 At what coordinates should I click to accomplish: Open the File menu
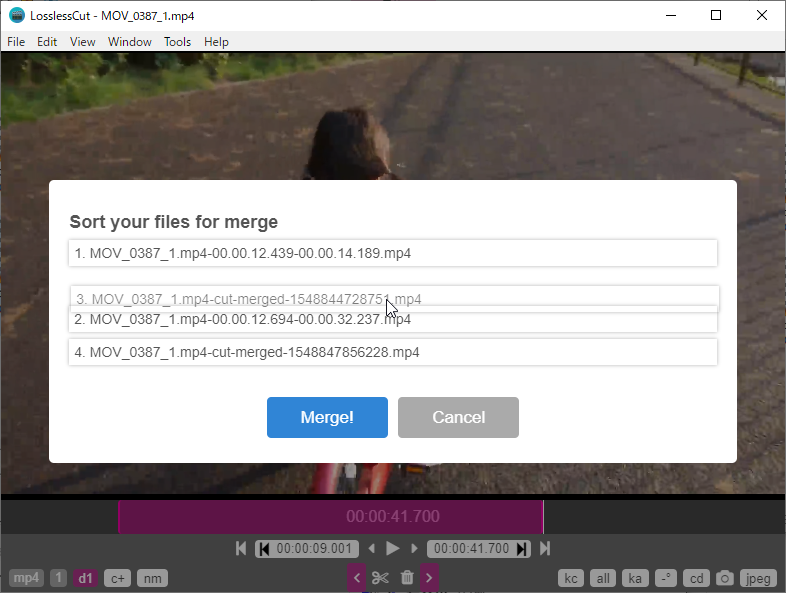click(16, 42)
